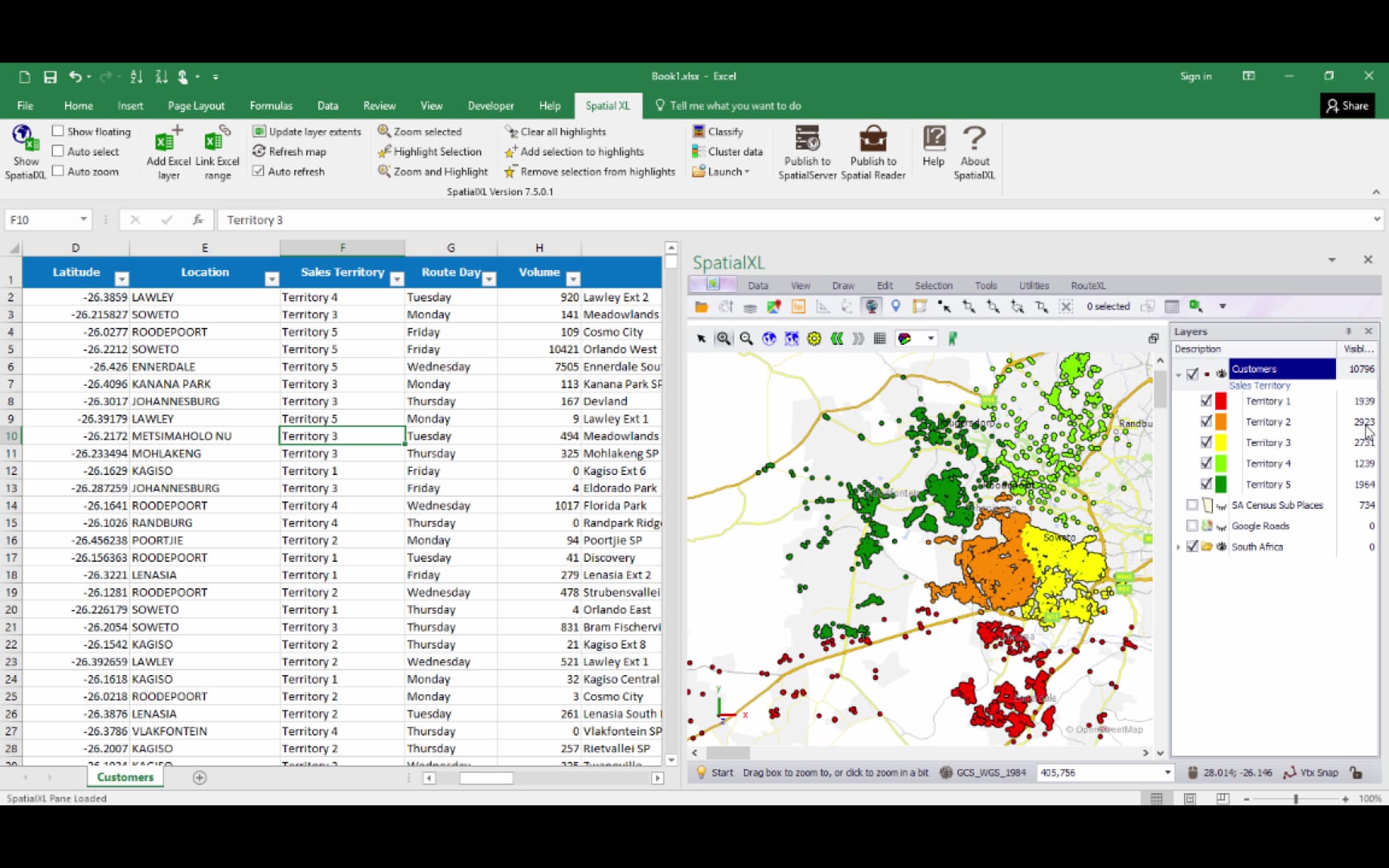The image size is (1389, 868).
Task: Click the pointer arrow tool on map toolbar
Action: click(701, 338)
